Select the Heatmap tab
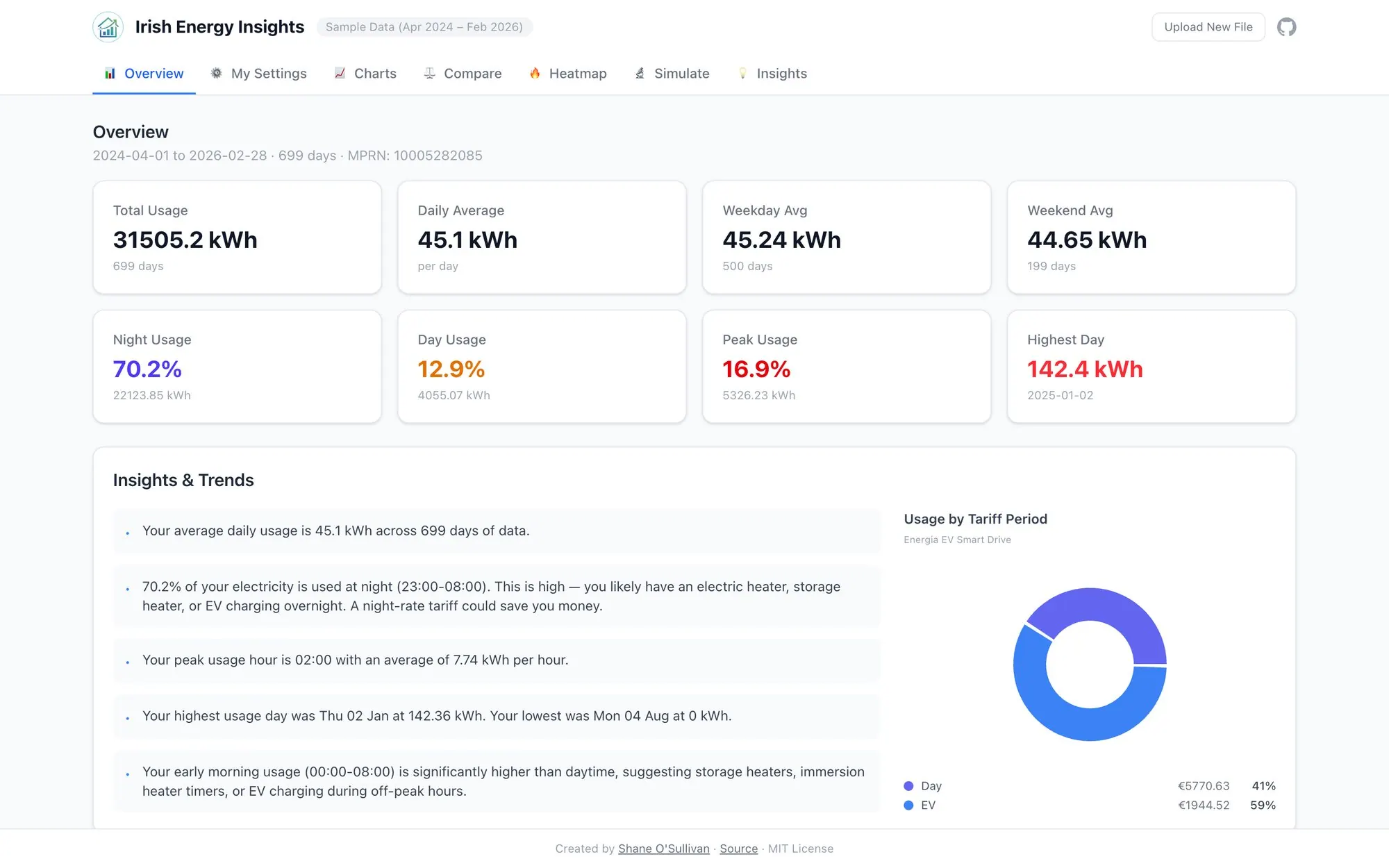 pyautogui.click(x=568, y=74)
